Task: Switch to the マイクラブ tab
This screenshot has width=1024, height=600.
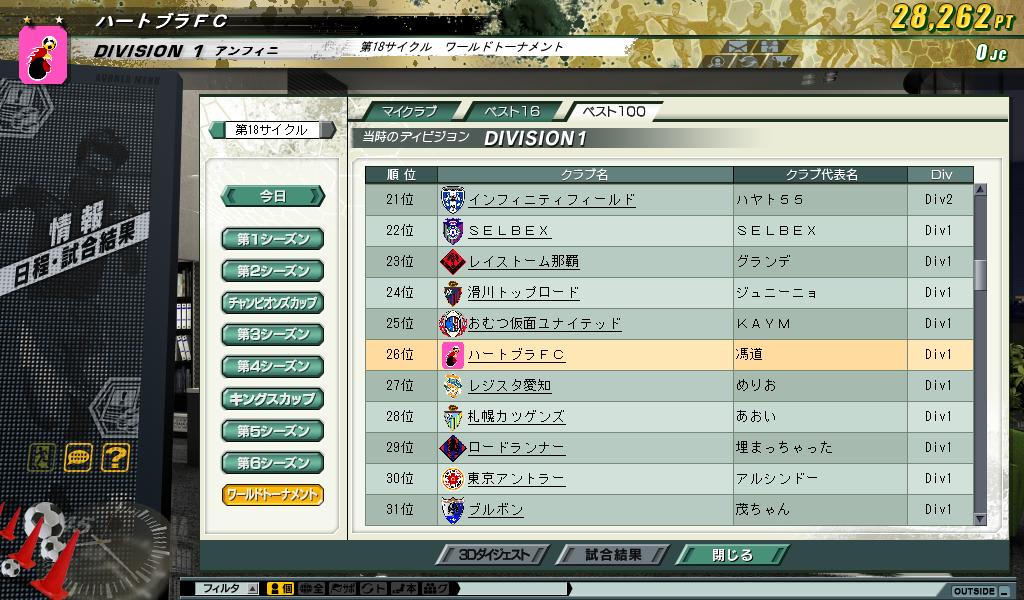Action: (x=409, y=112)
